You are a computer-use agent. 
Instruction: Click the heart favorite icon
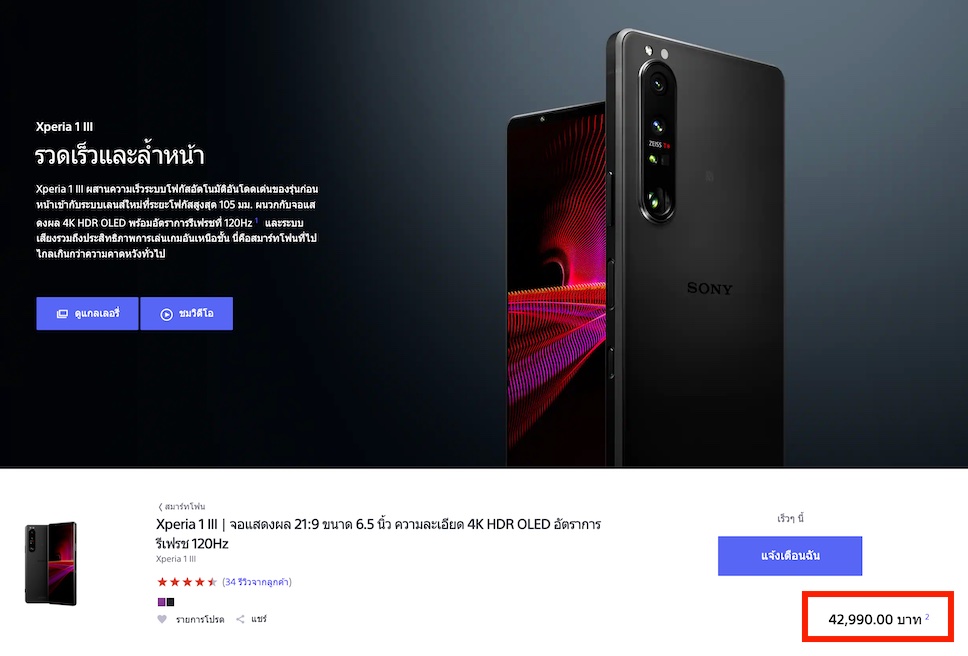pyautogui.click(x=162, y=619)
